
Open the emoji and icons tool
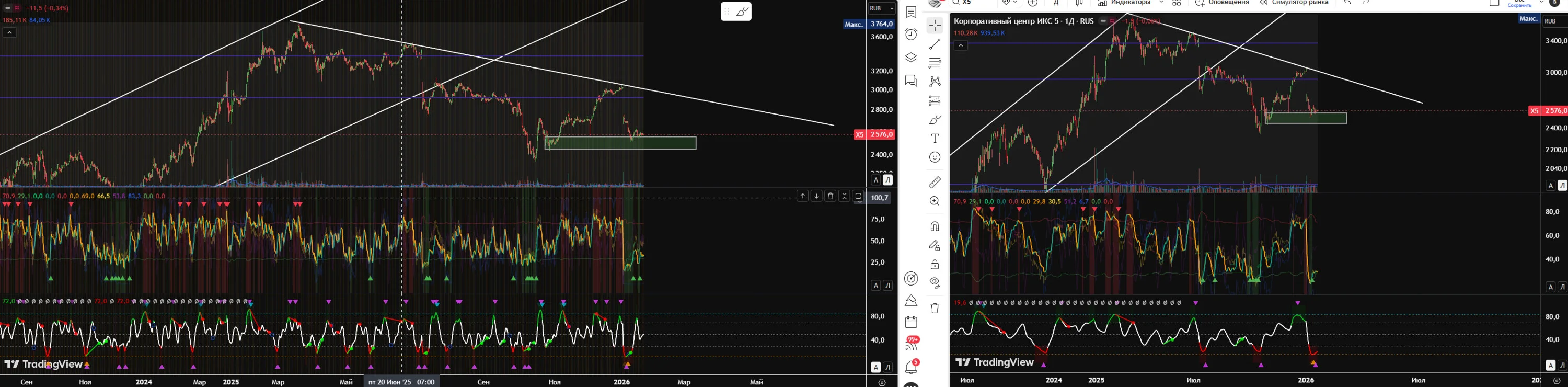click(935, 157)
